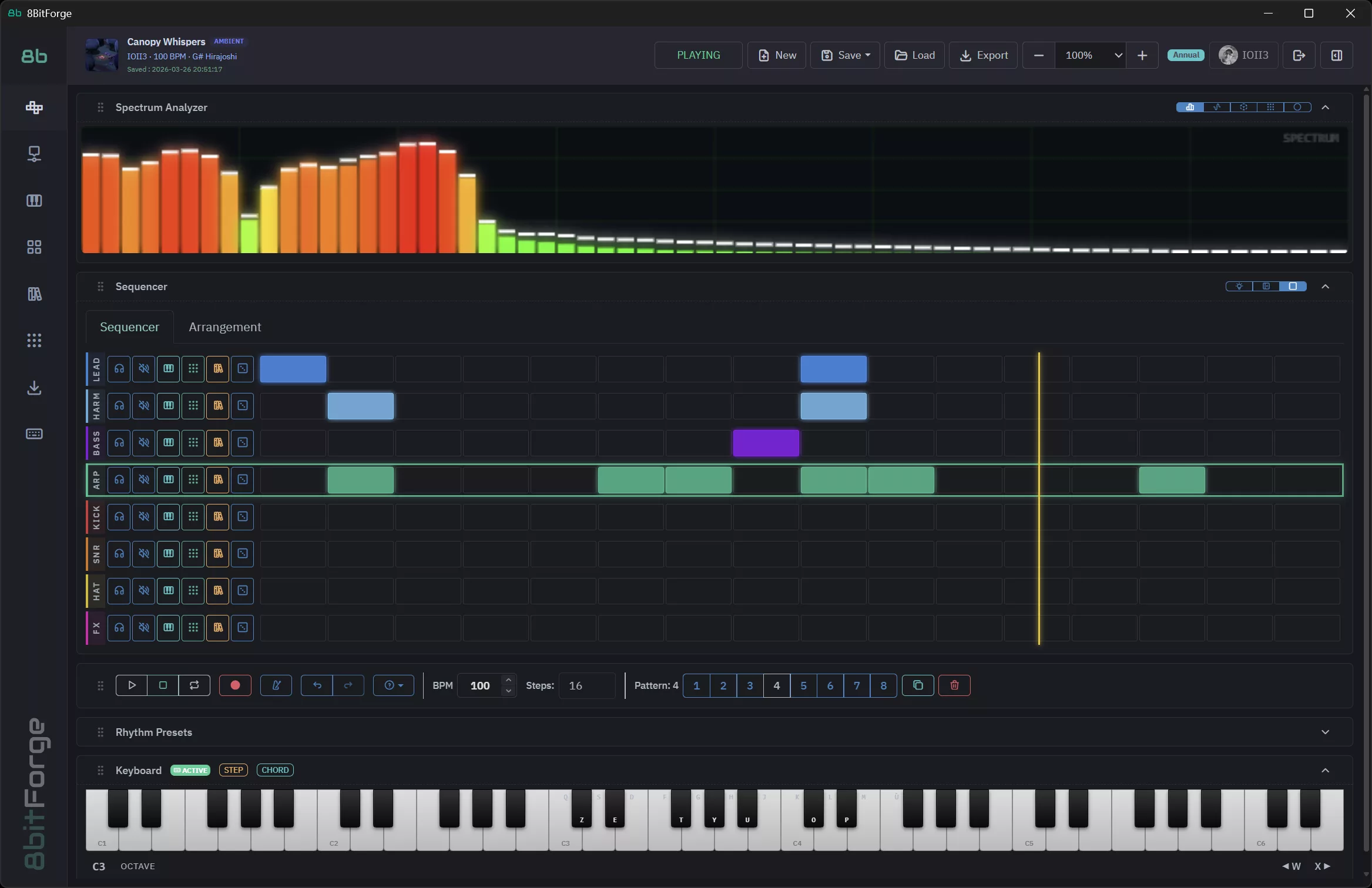Toggle the CHORD mode in Keyboard panel
Image resolution: width=1372 pixels, height=888 pixels.
coord(275,769)
